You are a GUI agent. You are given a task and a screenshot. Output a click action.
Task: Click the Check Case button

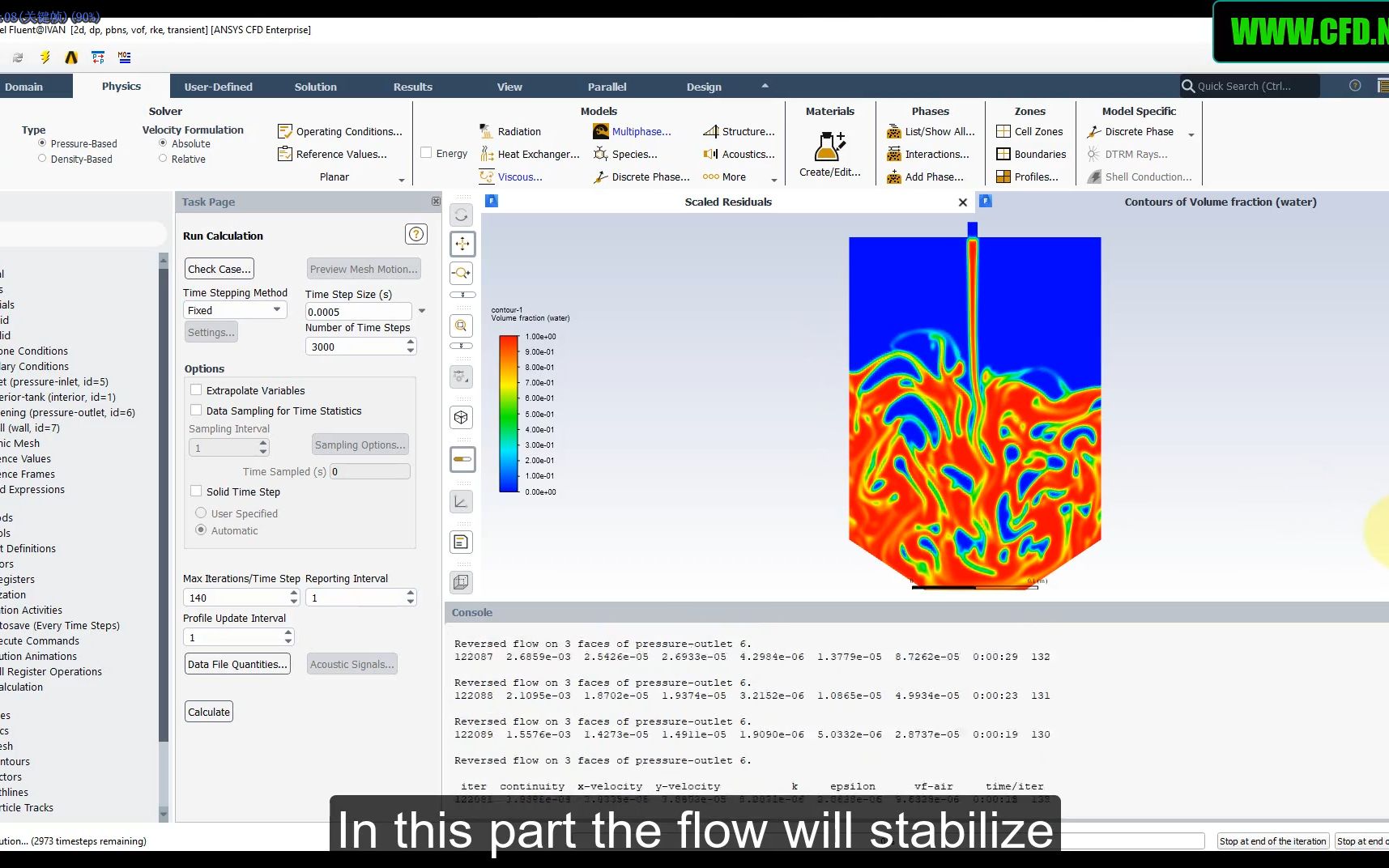pos(219,269)
